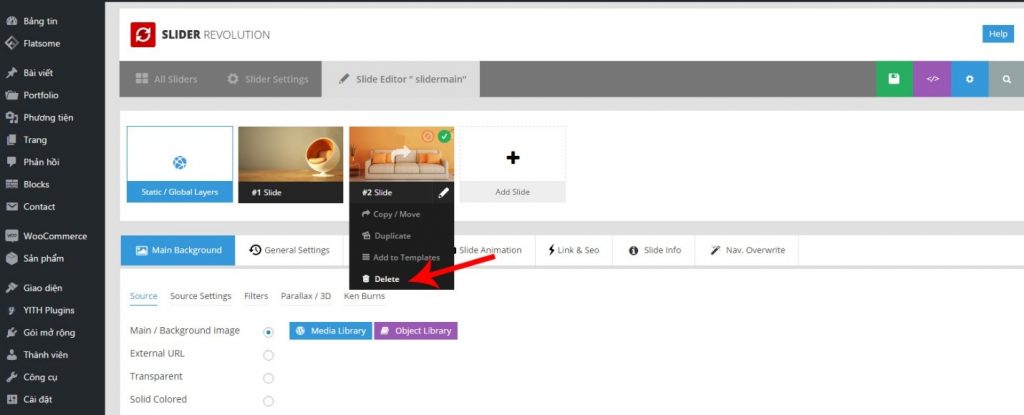The image size is (1024, 415).
Task: Select Main / Background Image radio button
Action: [268, 332]
